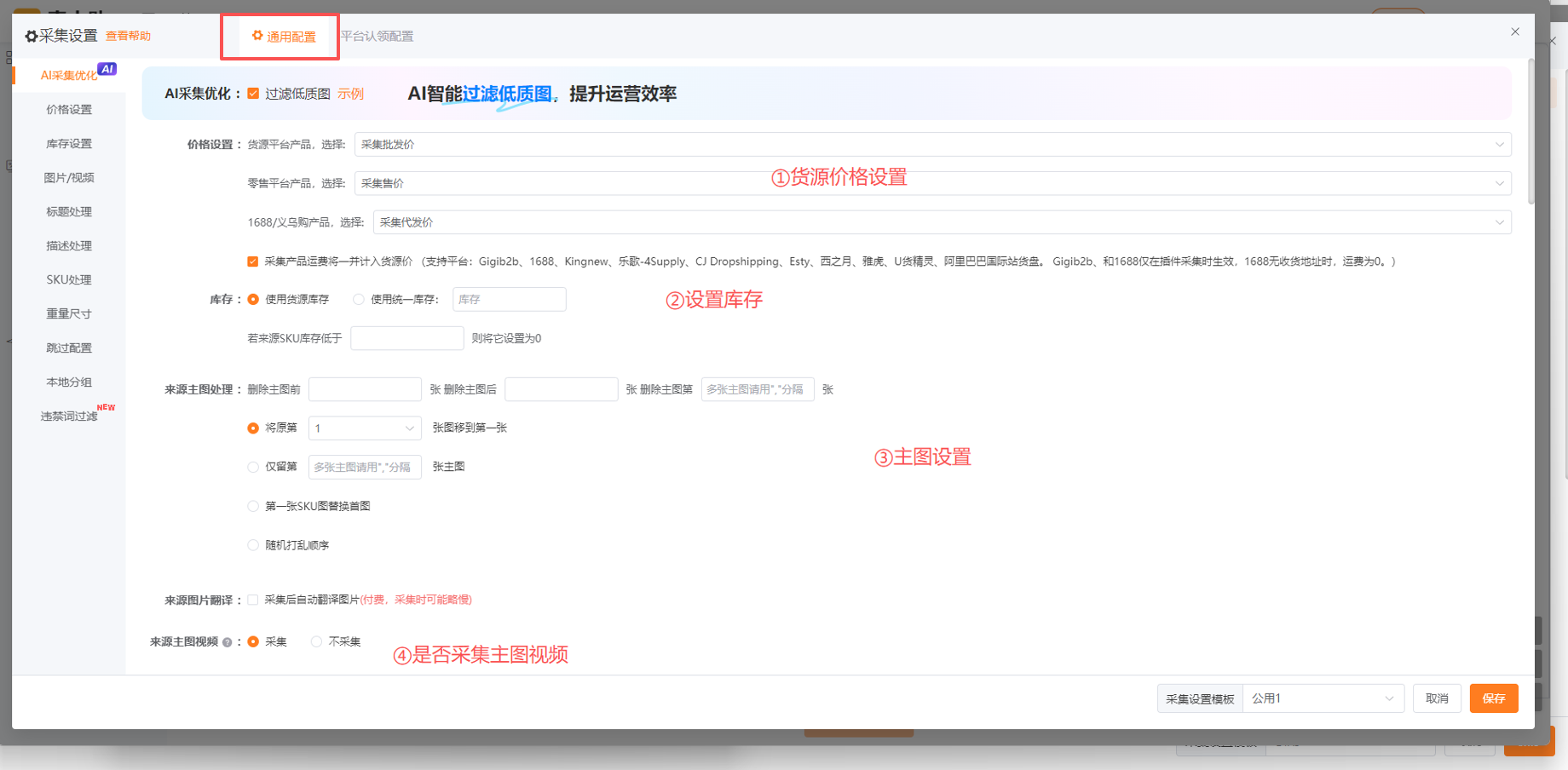The height and width of the screenshot is (770, 1568).
Task: Click the AI badge next to AI采集优化
Action: 107,69
